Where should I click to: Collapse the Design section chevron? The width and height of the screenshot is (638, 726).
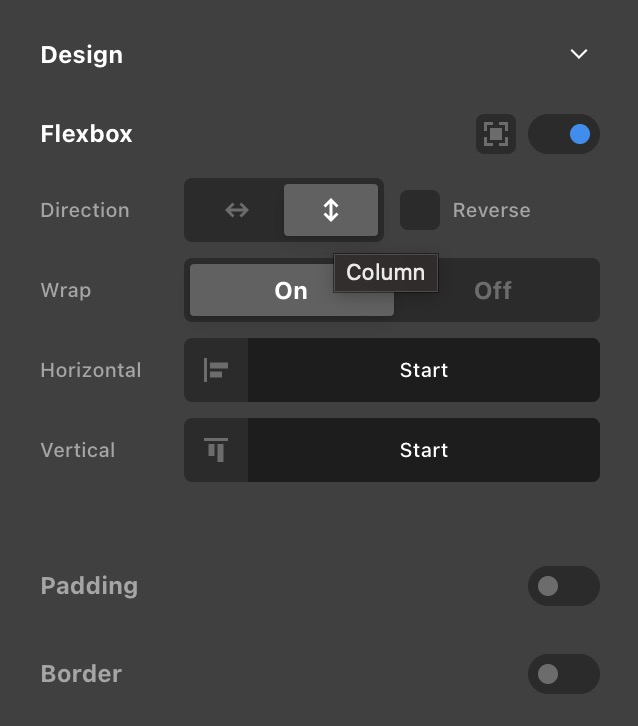(579, 54)
